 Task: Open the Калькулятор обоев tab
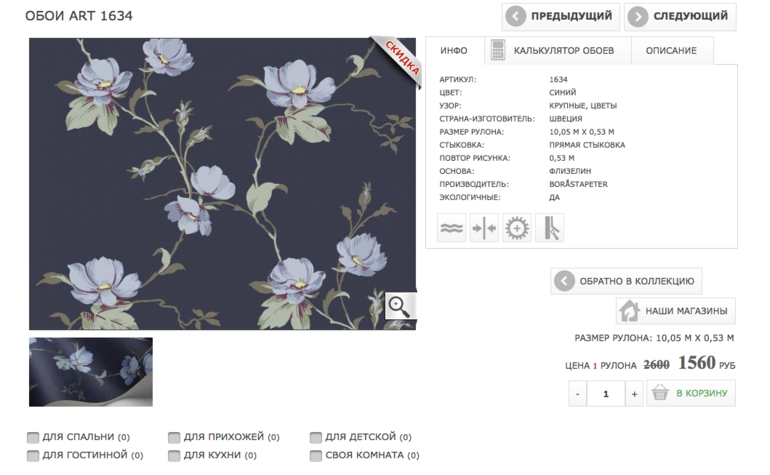(x=557, y=51)
